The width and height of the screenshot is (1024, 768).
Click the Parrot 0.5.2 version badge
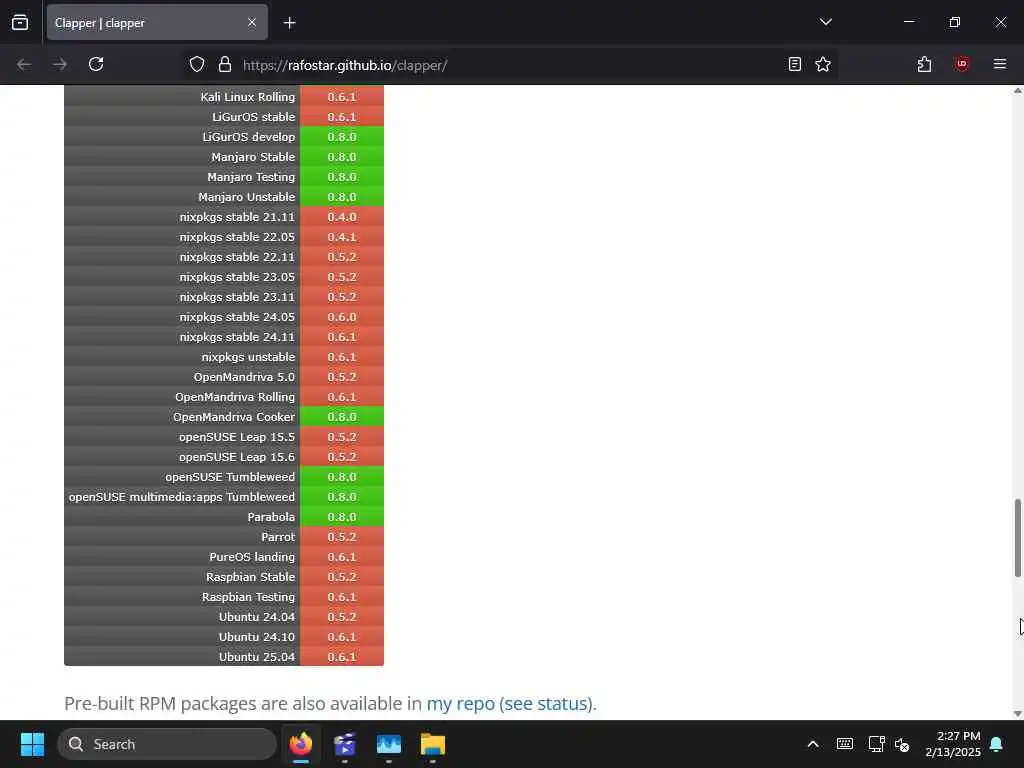click(342, 537)
